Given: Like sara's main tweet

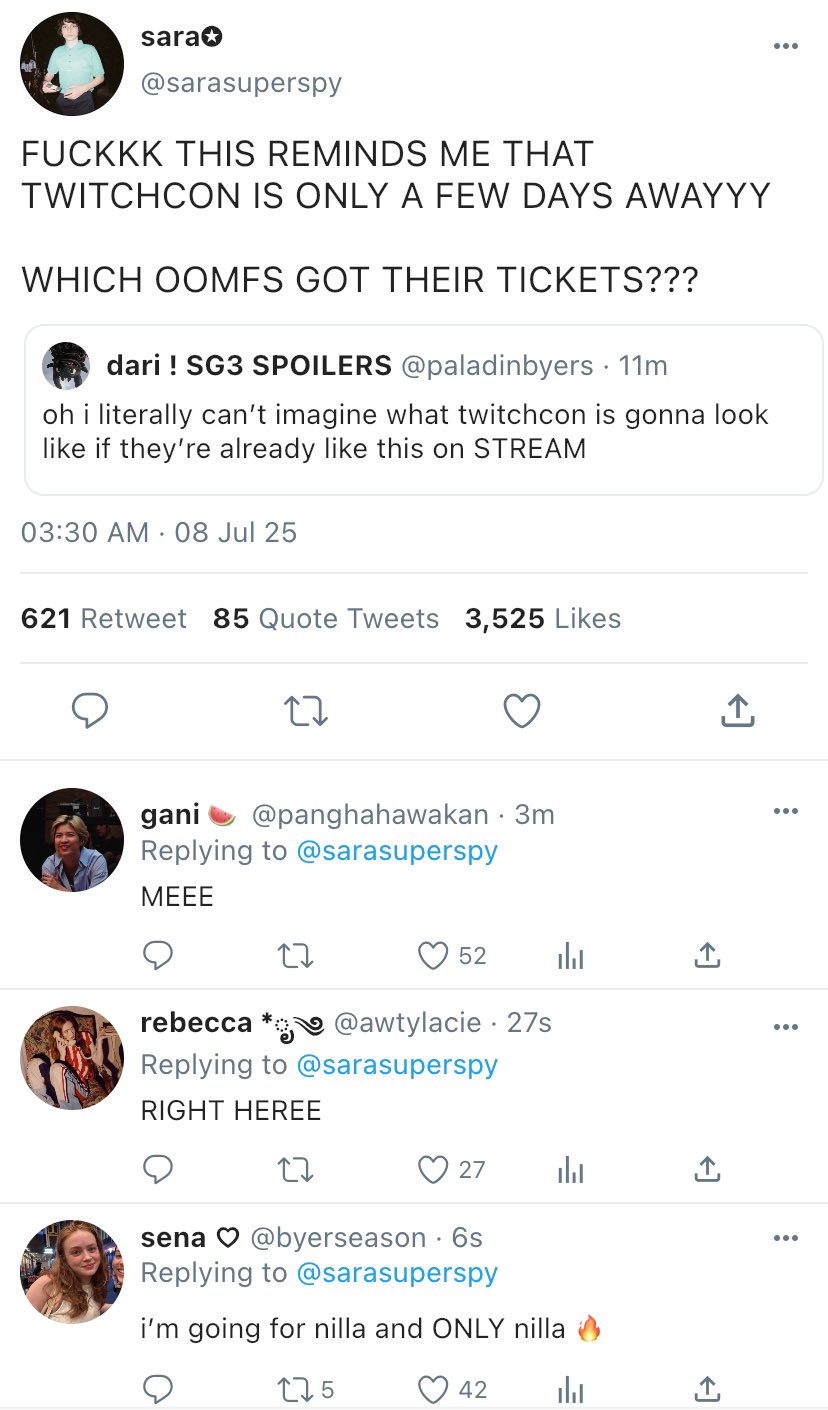Looking at the screenshot, I should coord(521,711).
